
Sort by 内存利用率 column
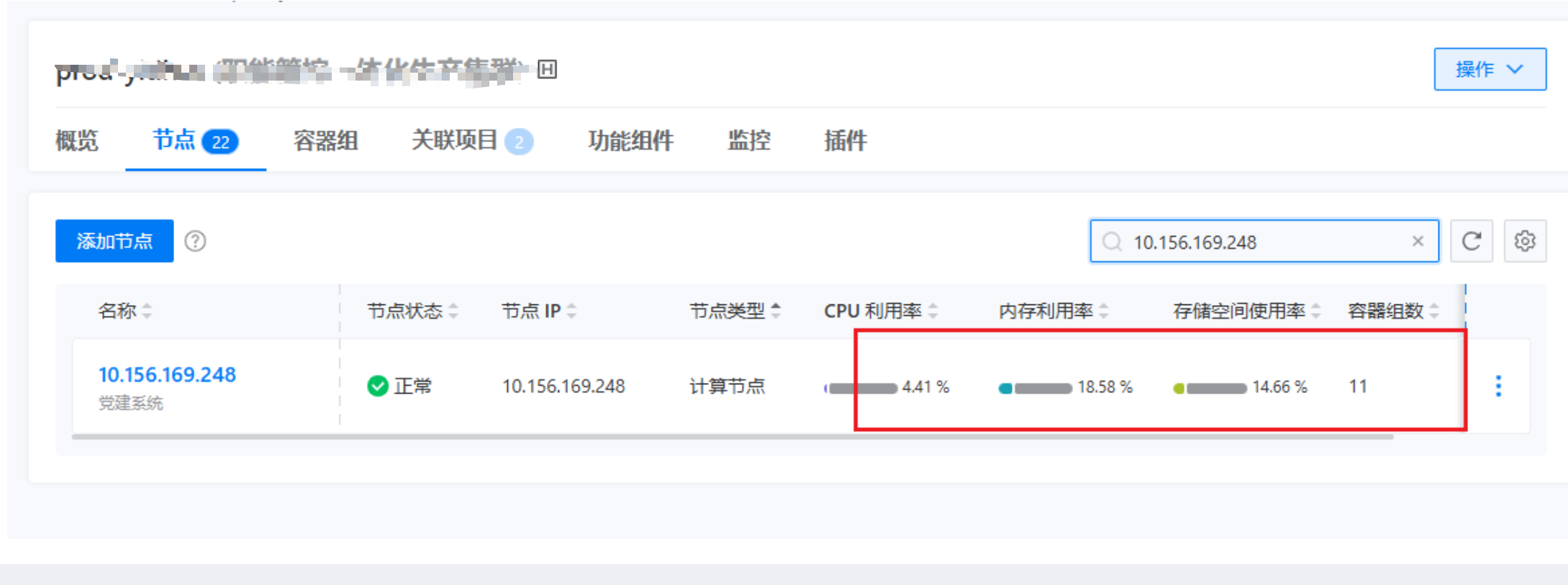click(1053, 311)
